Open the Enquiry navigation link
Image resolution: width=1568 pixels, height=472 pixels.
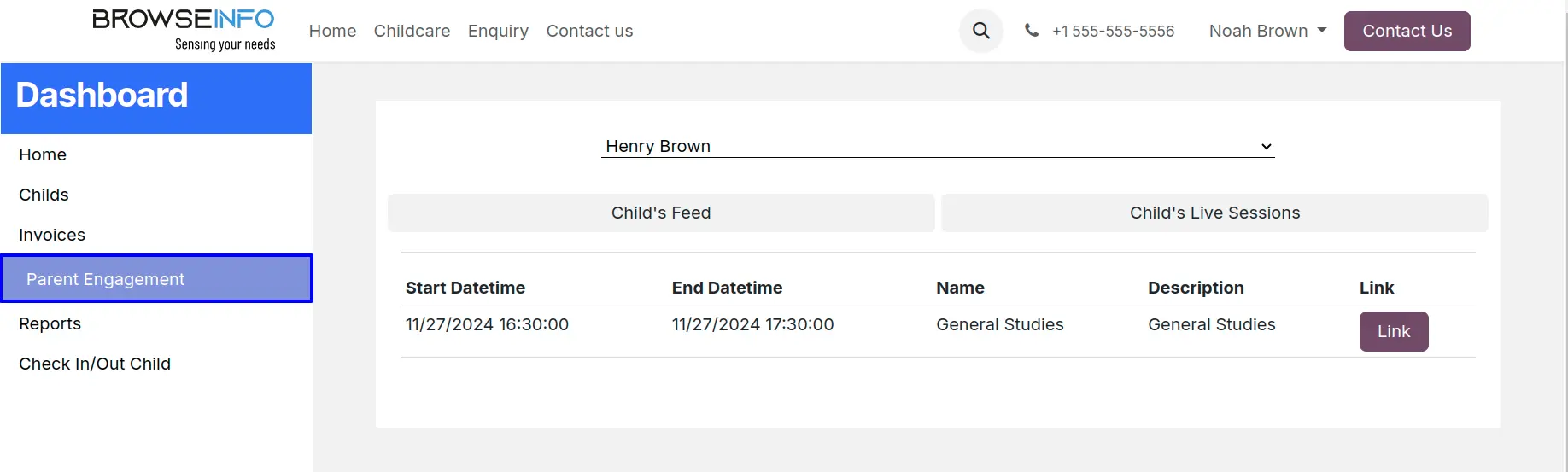click(498, 31)
